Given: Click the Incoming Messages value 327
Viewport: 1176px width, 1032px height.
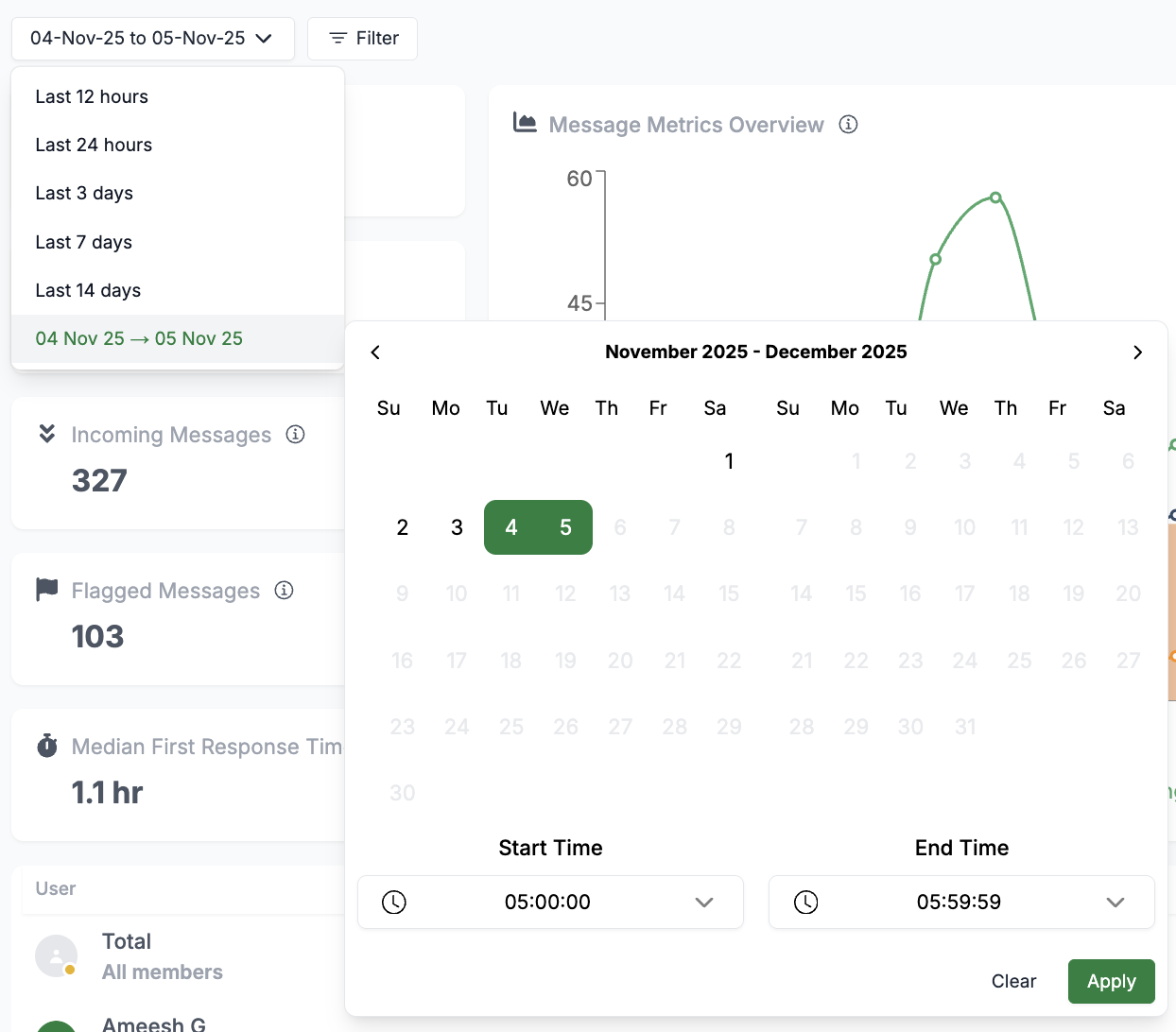Looking at the screenshot, I should (x=99, y=481).
